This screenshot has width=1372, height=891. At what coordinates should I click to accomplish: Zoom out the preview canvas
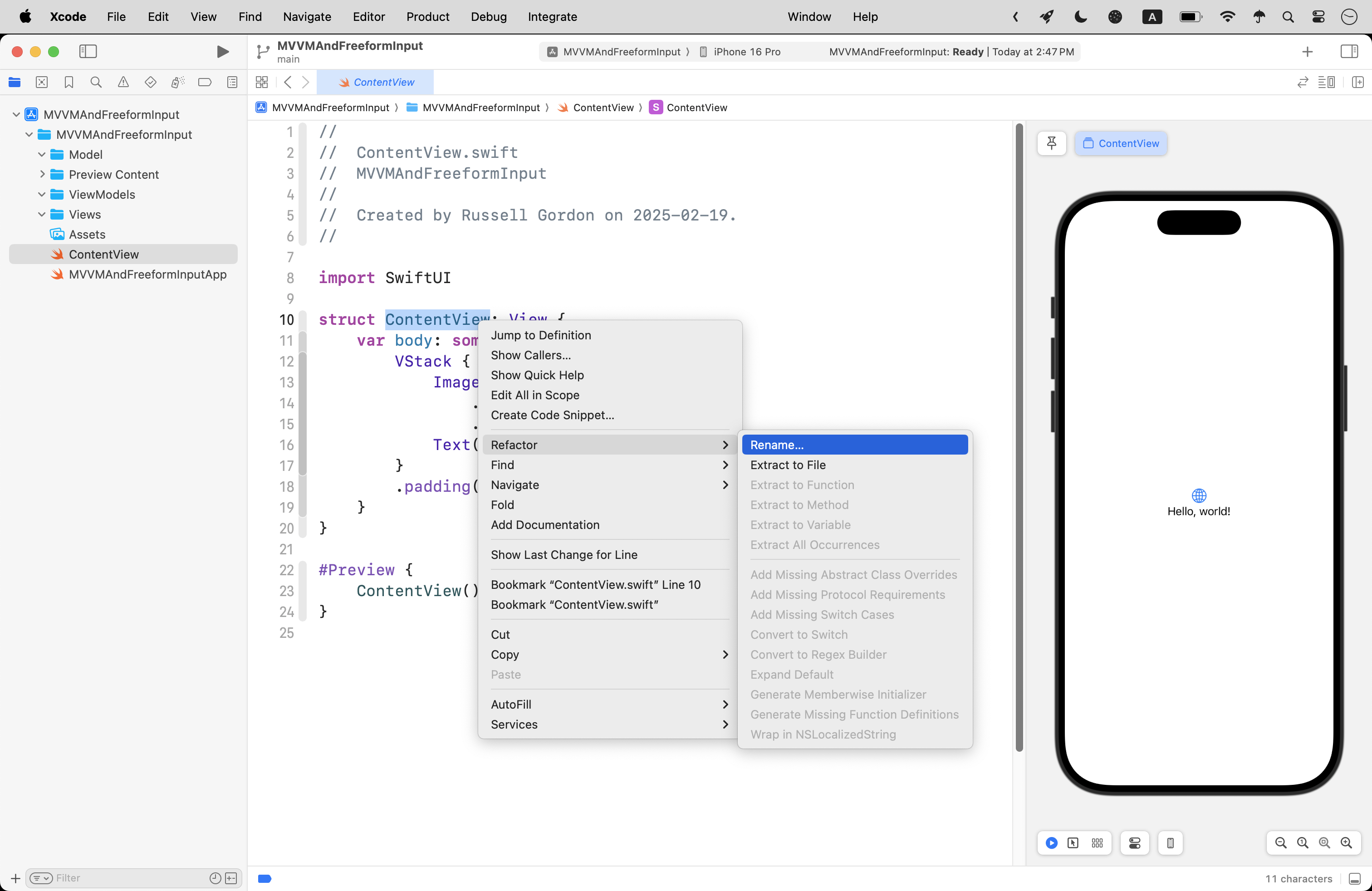click(1280, 843)
